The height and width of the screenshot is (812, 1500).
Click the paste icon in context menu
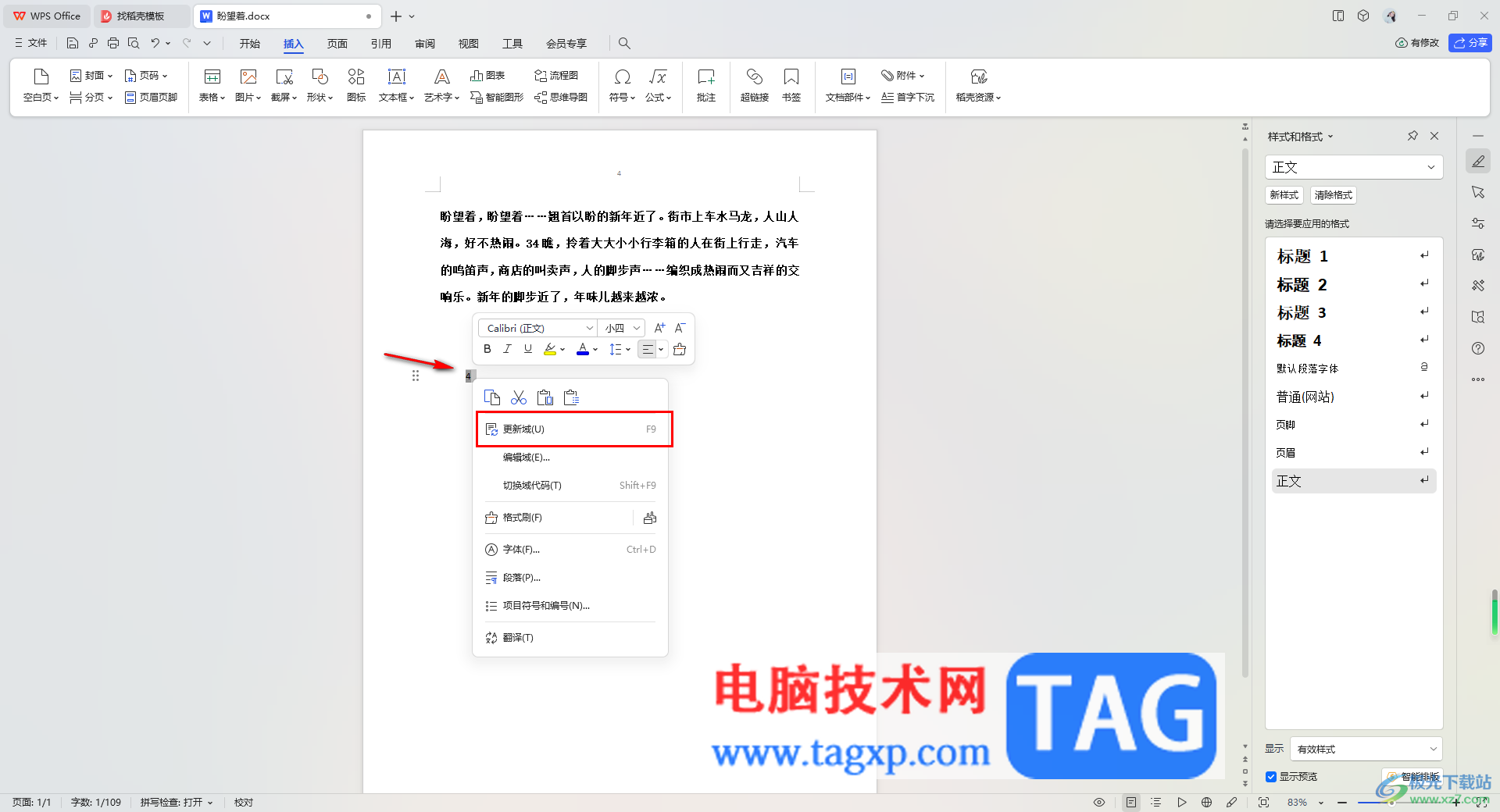pos(545,397)
